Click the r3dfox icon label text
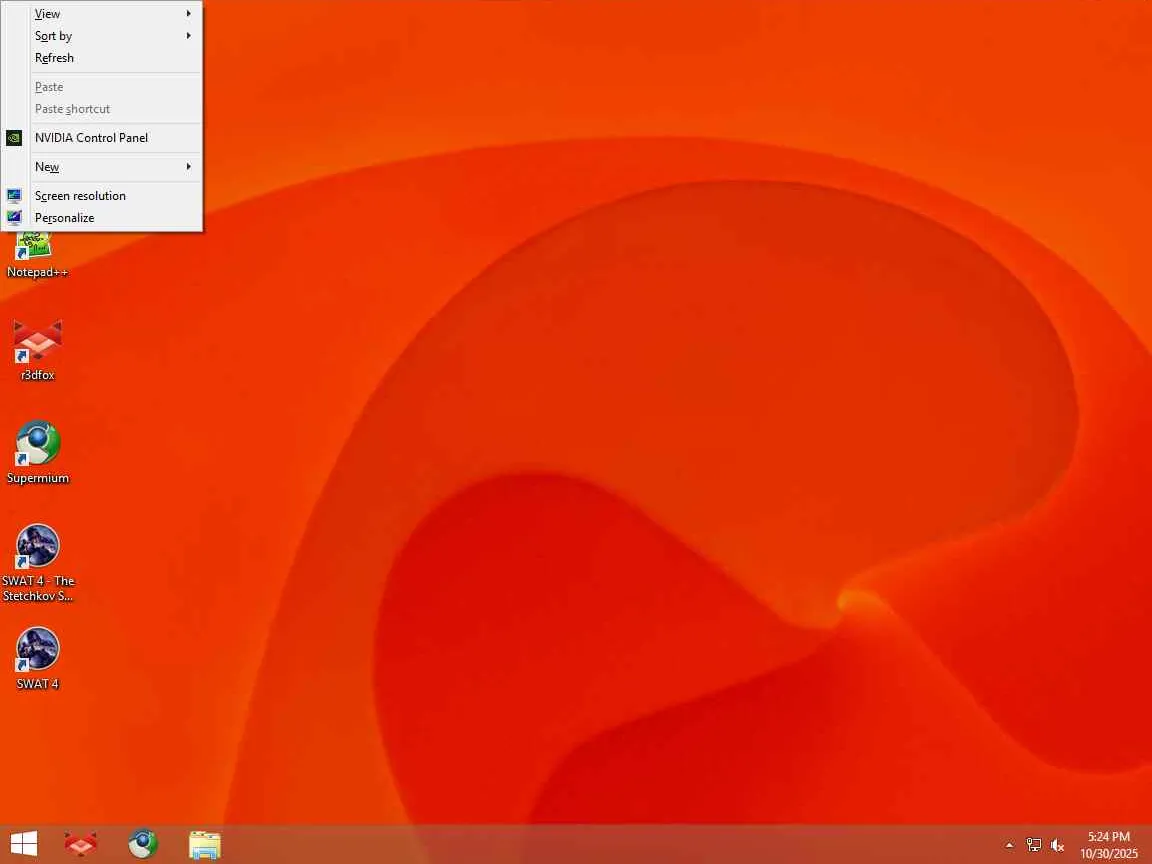The height and width of the screenshot is (864, 1152). coord(37,375)
